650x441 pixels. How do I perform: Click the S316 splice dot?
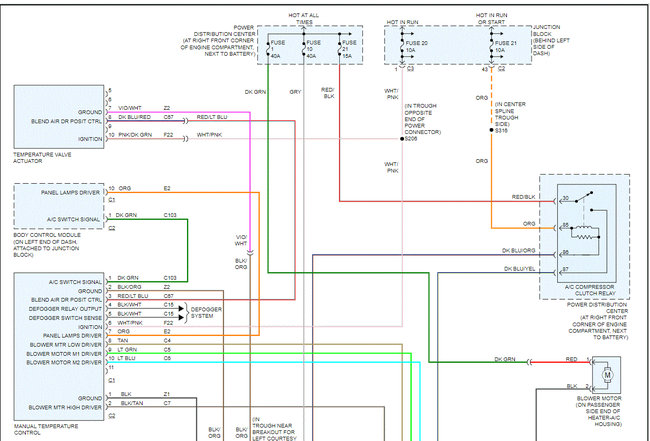click(492, 130)
